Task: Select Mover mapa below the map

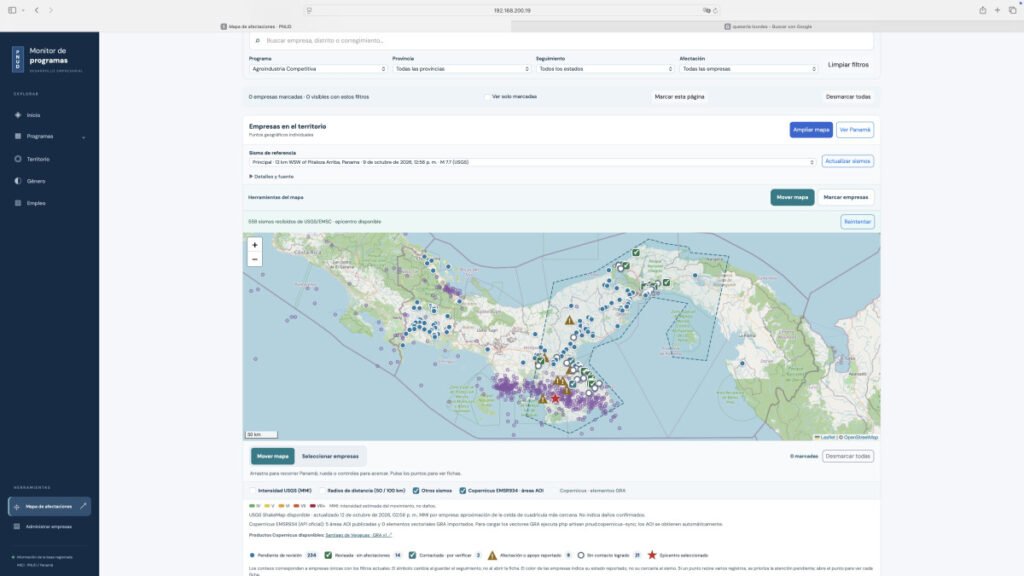Action: (272, 456)
